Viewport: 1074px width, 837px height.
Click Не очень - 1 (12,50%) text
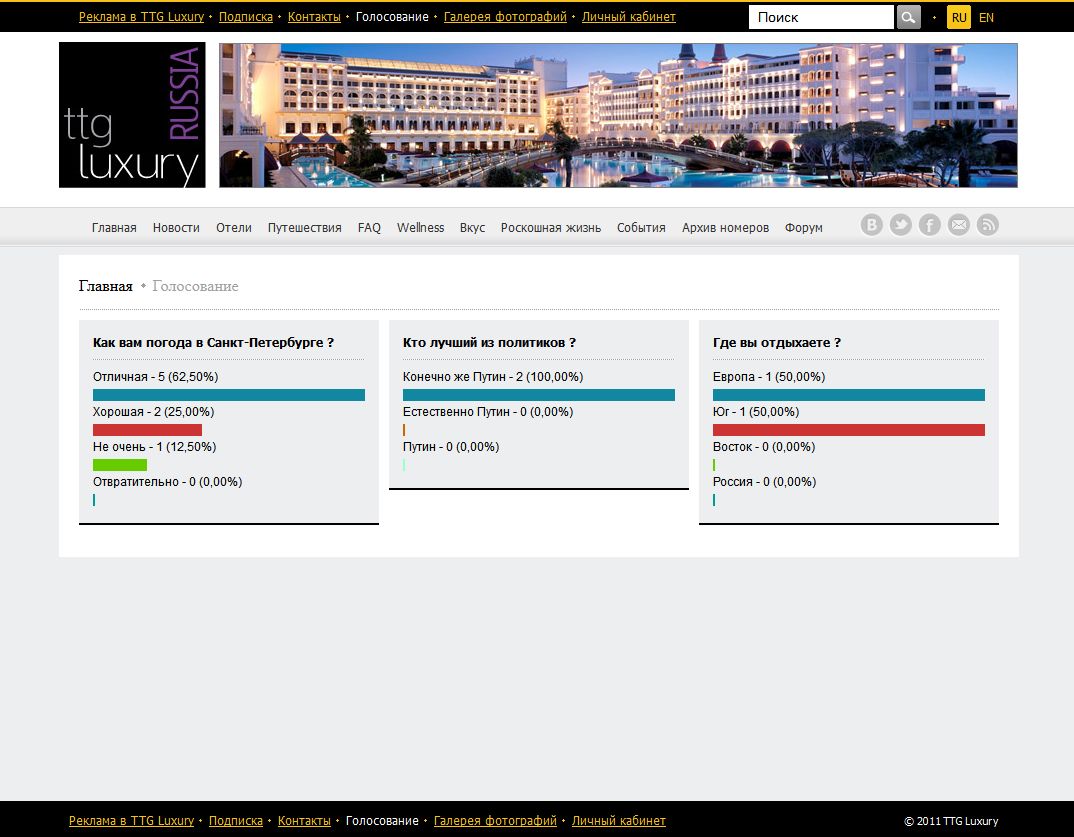pyautogui.click(x=154, y=447)
